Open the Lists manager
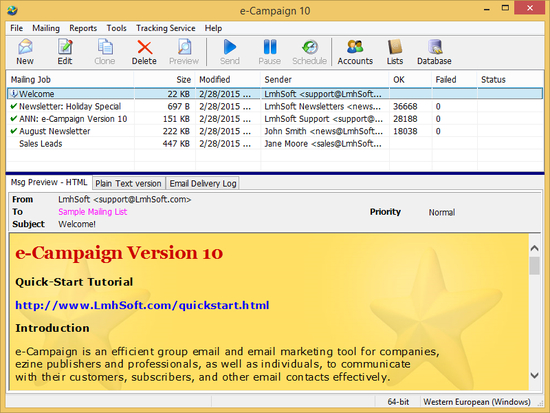550x413 pixels. click(395, 52)
